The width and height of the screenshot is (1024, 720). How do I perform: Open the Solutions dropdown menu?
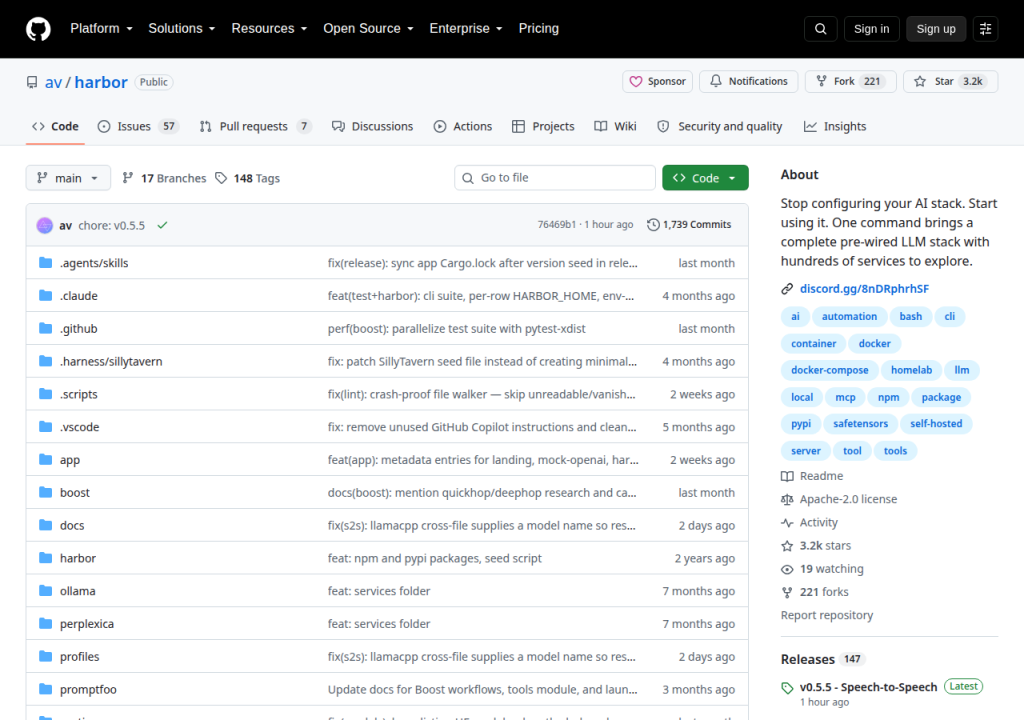click(182, 29)
